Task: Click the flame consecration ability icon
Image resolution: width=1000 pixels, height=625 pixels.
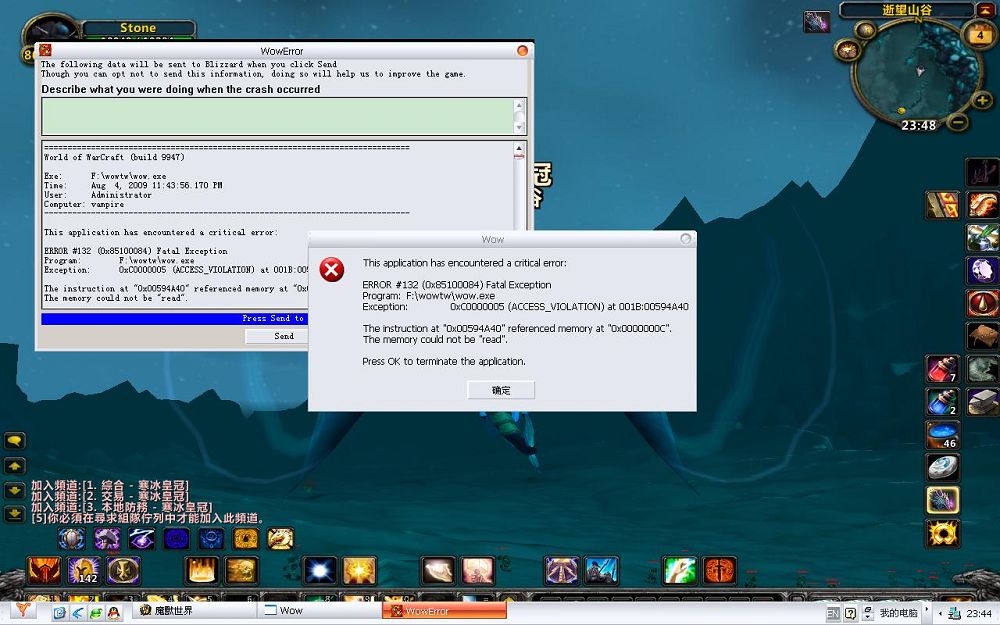Action: coord(202,571)
